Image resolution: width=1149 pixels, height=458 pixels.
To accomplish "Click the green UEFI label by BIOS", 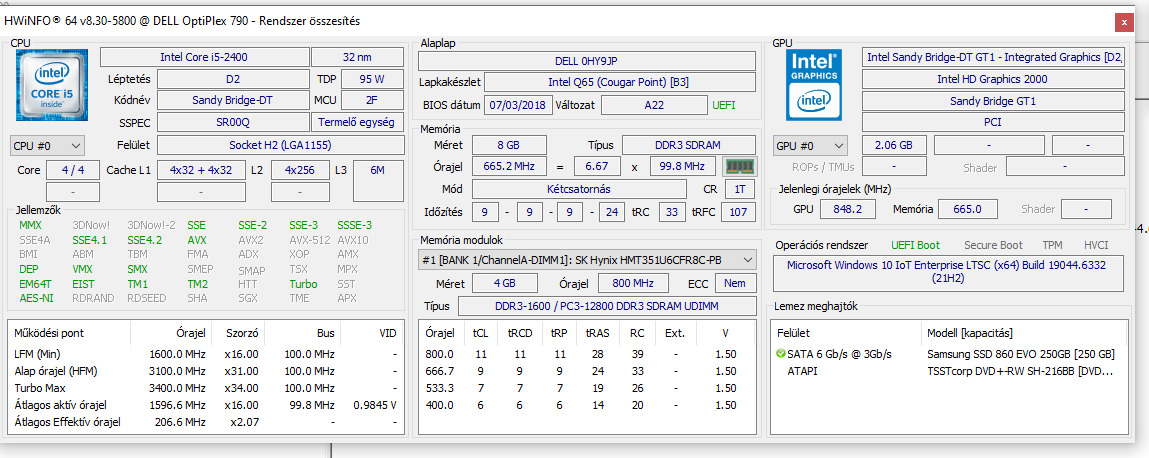I will (x=724, y=105).
